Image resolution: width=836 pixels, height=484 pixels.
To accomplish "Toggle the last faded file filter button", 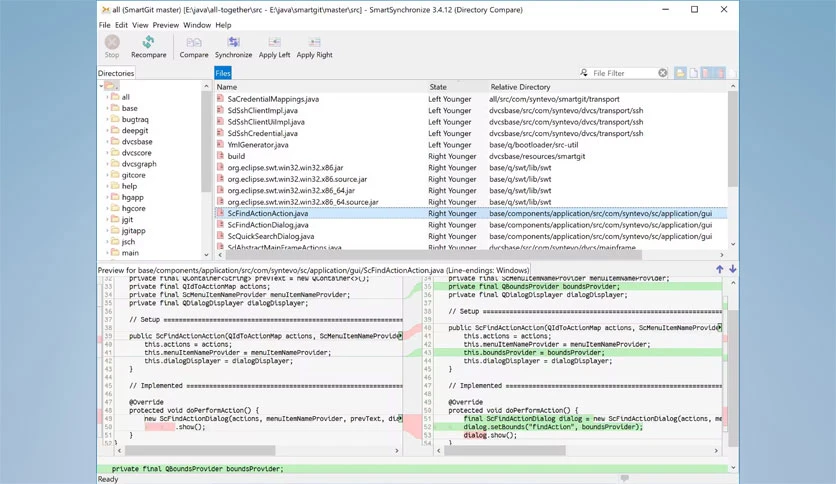I will (732, 73).
